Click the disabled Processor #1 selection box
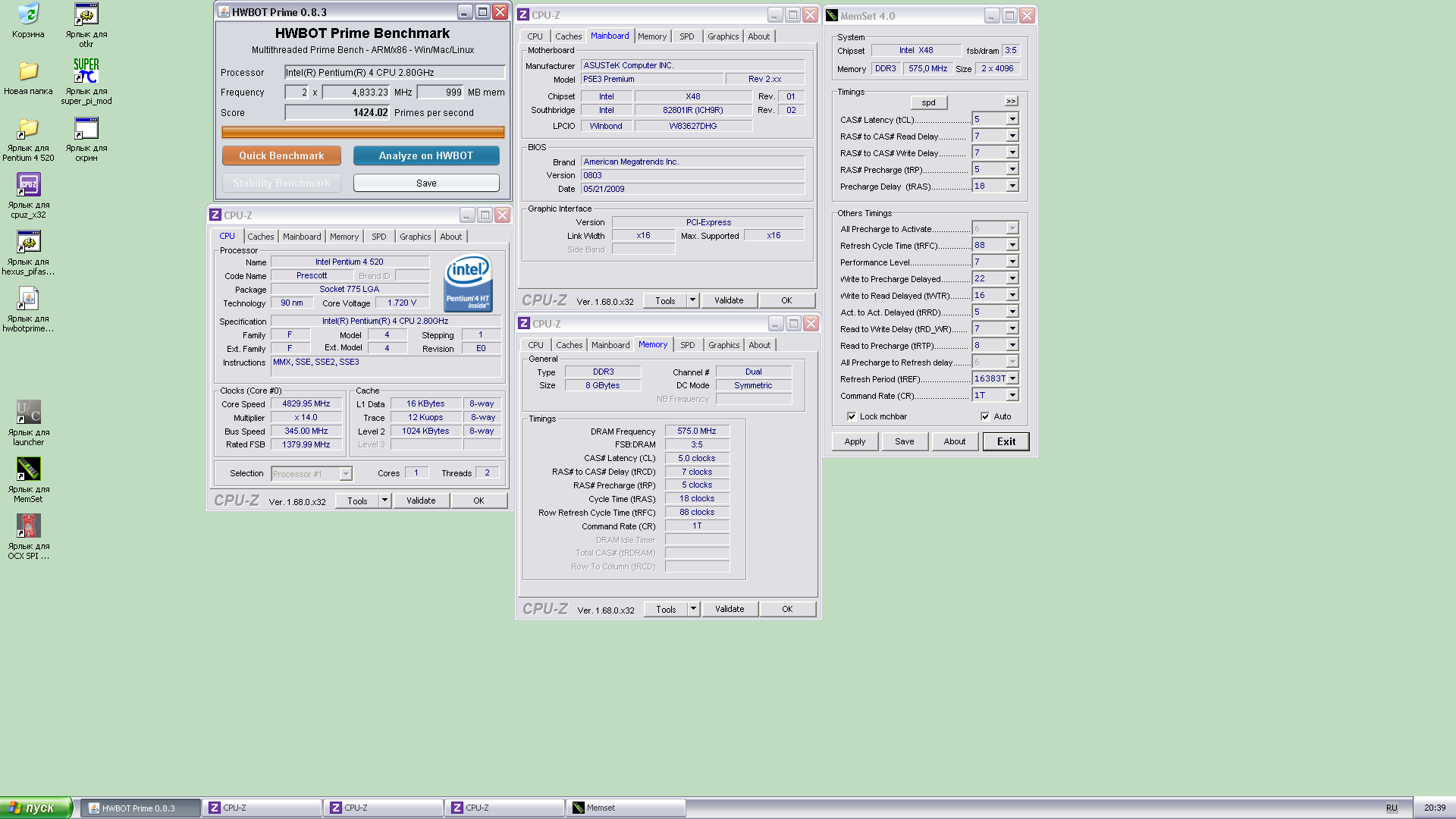 coord(312,474)
